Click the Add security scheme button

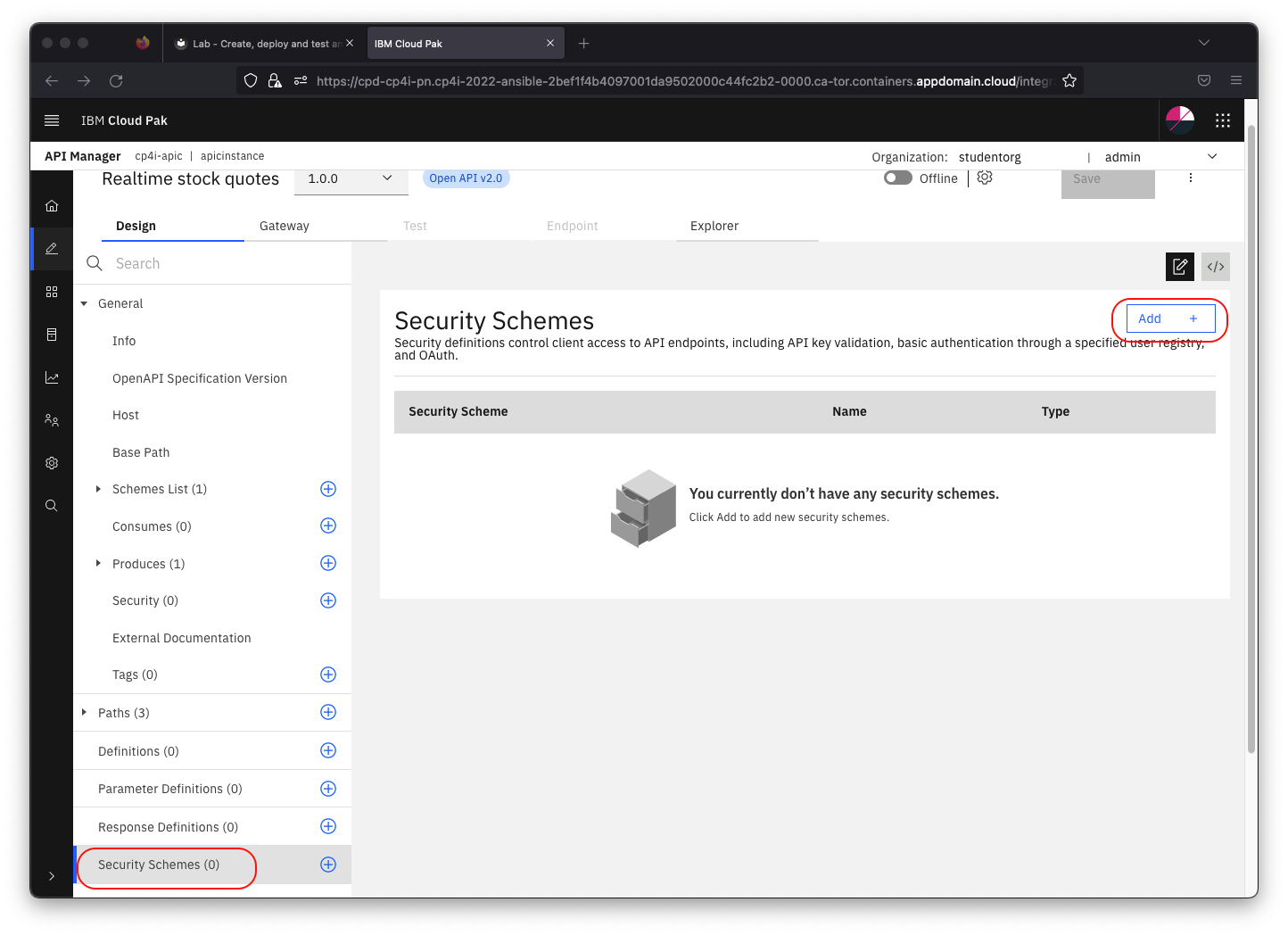pos(1170,319)
